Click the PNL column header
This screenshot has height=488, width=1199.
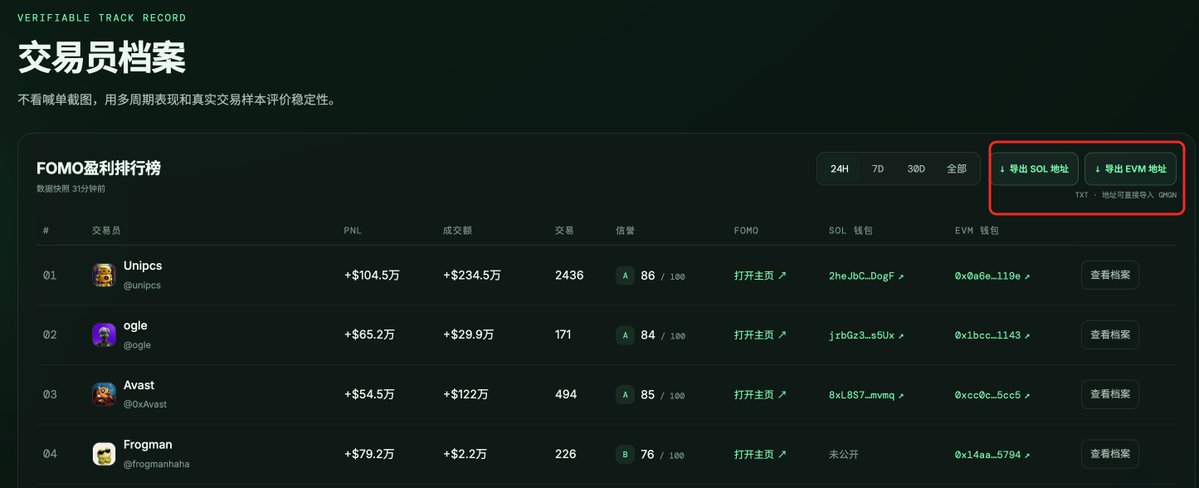(353, 230)
